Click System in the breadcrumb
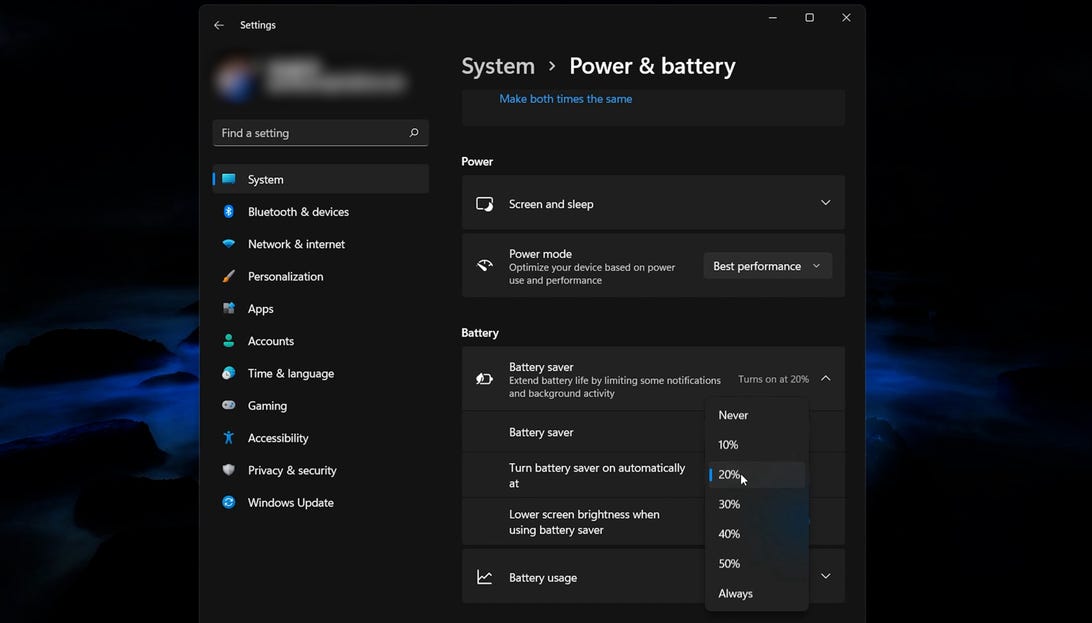Screen dimensions: 1092x623 click(498, 66)
